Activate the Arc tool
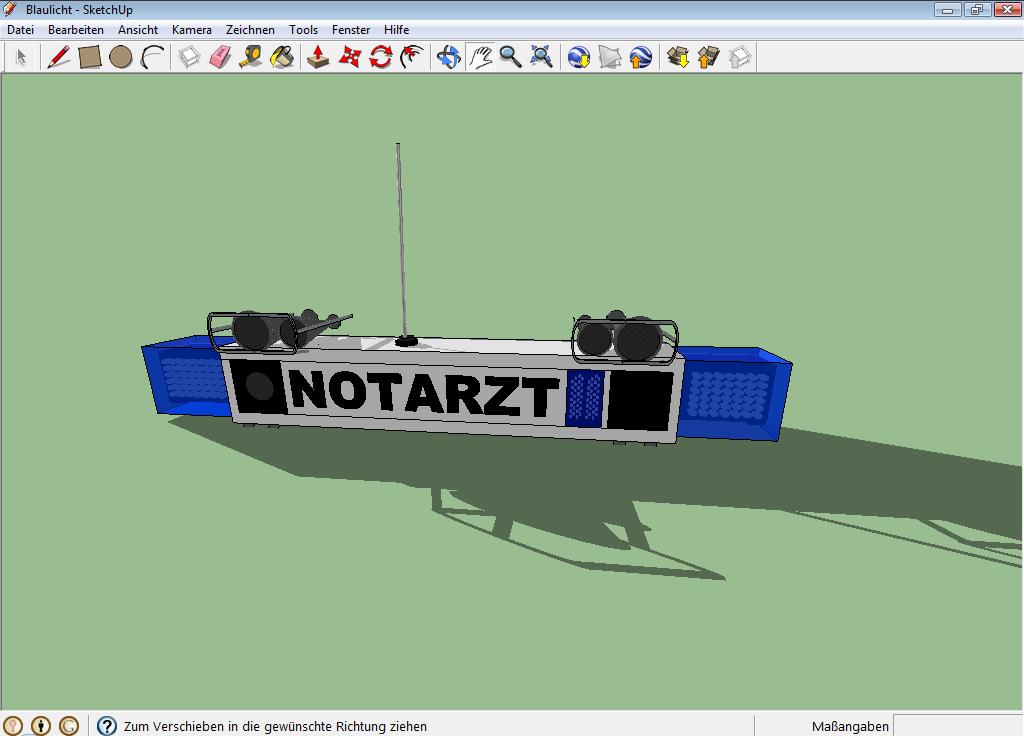 tap(152, 57)
